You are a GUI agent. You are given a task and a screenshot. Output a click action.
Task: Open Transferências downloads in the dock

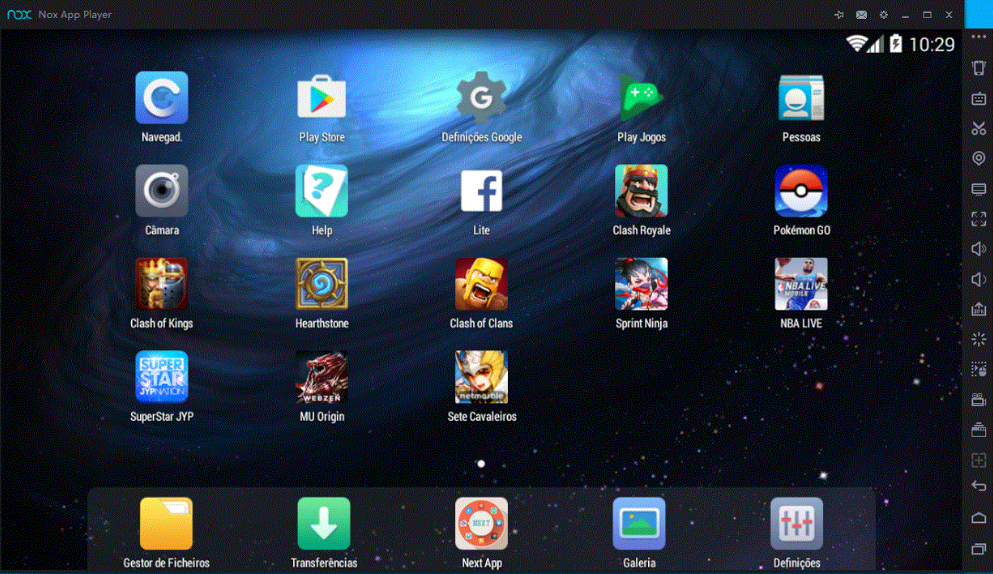click(x=324, y=523)
